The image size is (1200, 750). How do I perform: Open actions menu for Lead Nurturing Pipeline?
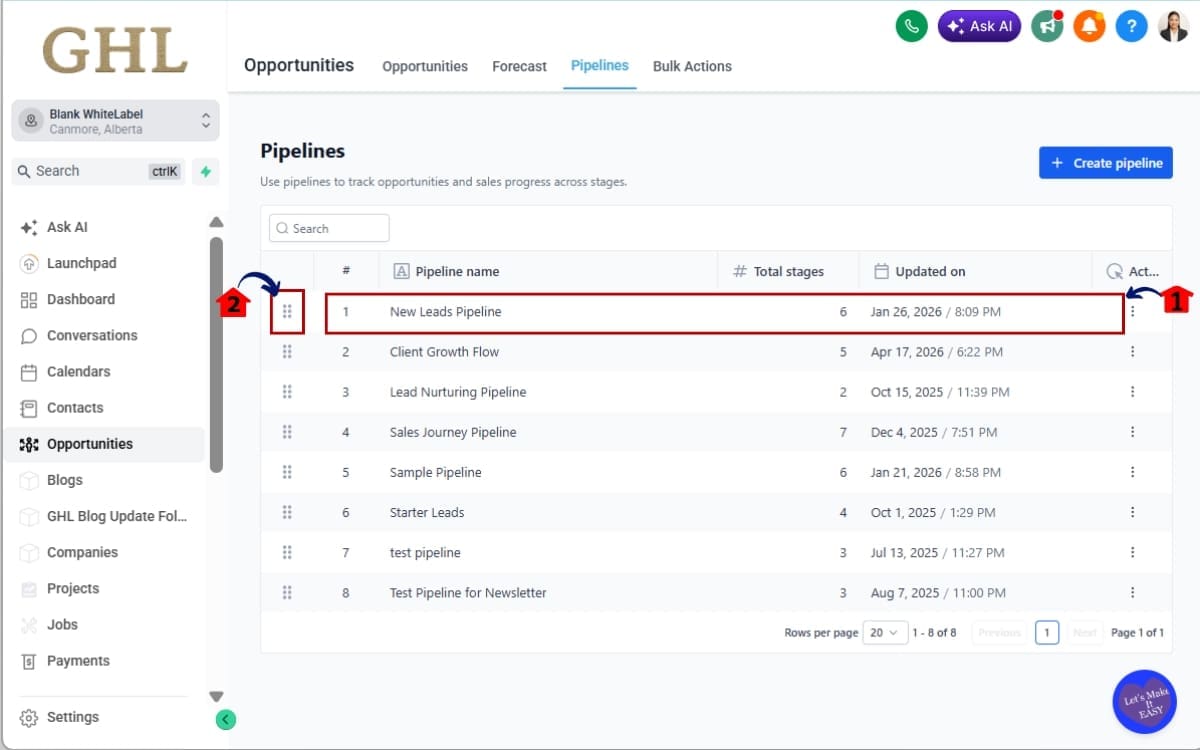tap(1132, 392)
